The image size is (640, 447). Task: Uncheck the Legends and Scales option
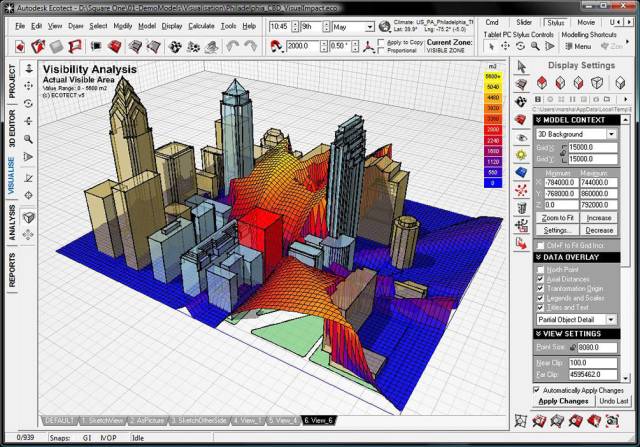click(540, 298)
